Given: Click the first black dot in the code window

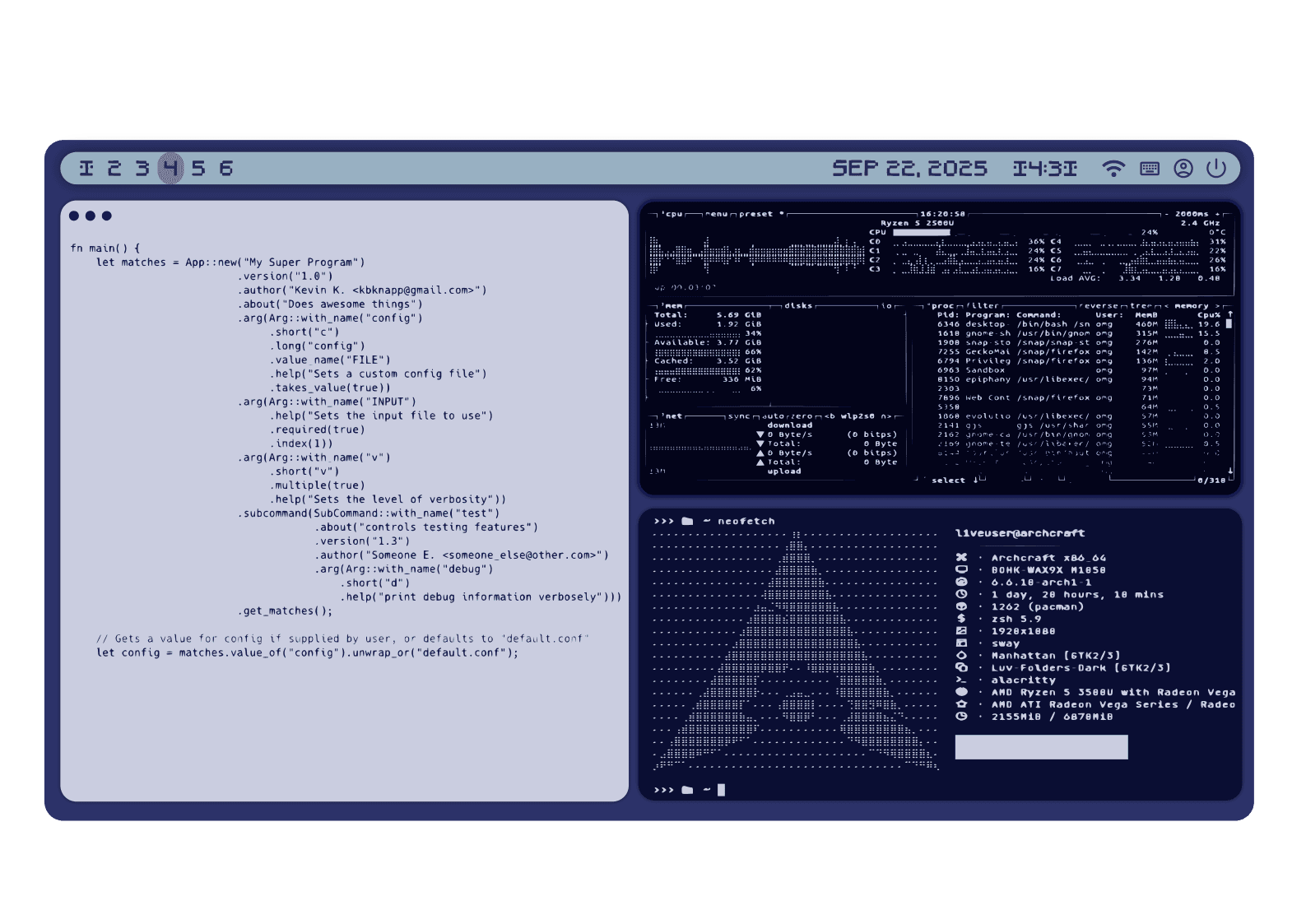Looking at the screenshot, I should (74, 216).
